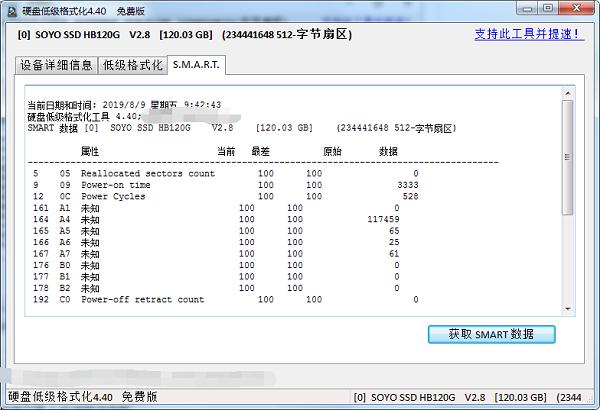
Task: Click the app icon in title bar
Action: click(x=13, y=11)
